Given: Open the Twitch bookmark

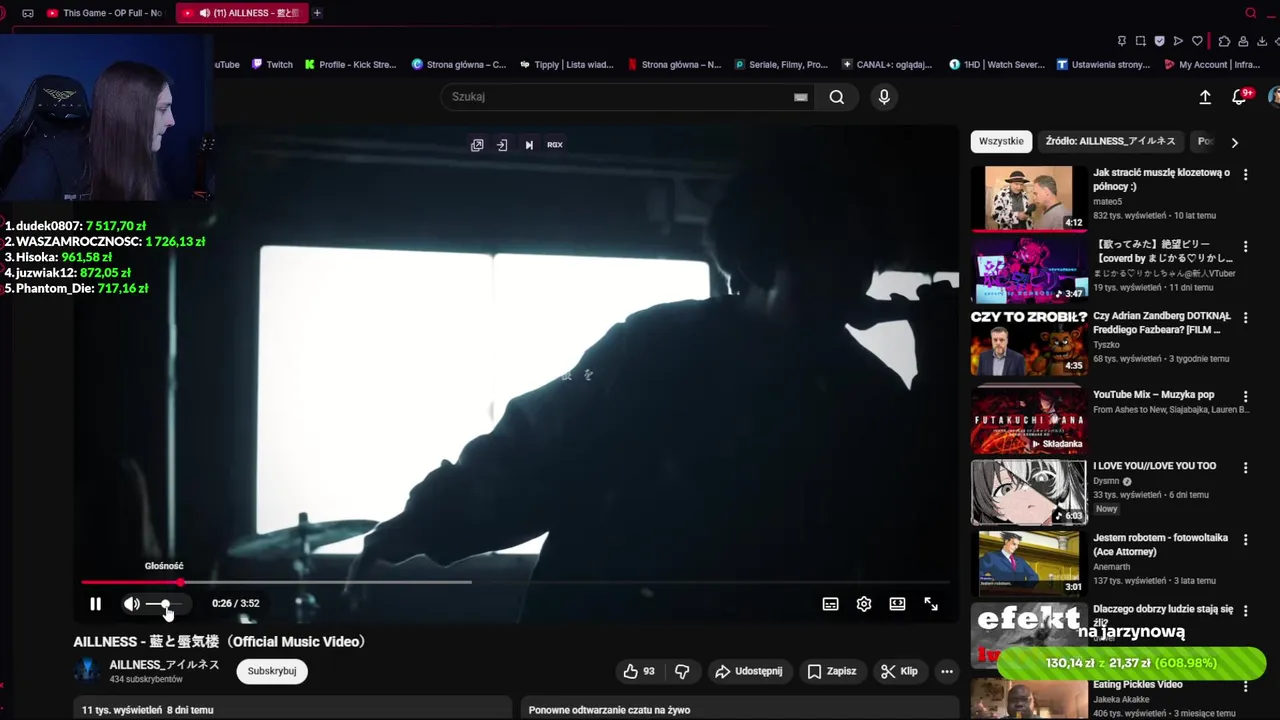Looking at the screenshot, I should tap(272, 64).
